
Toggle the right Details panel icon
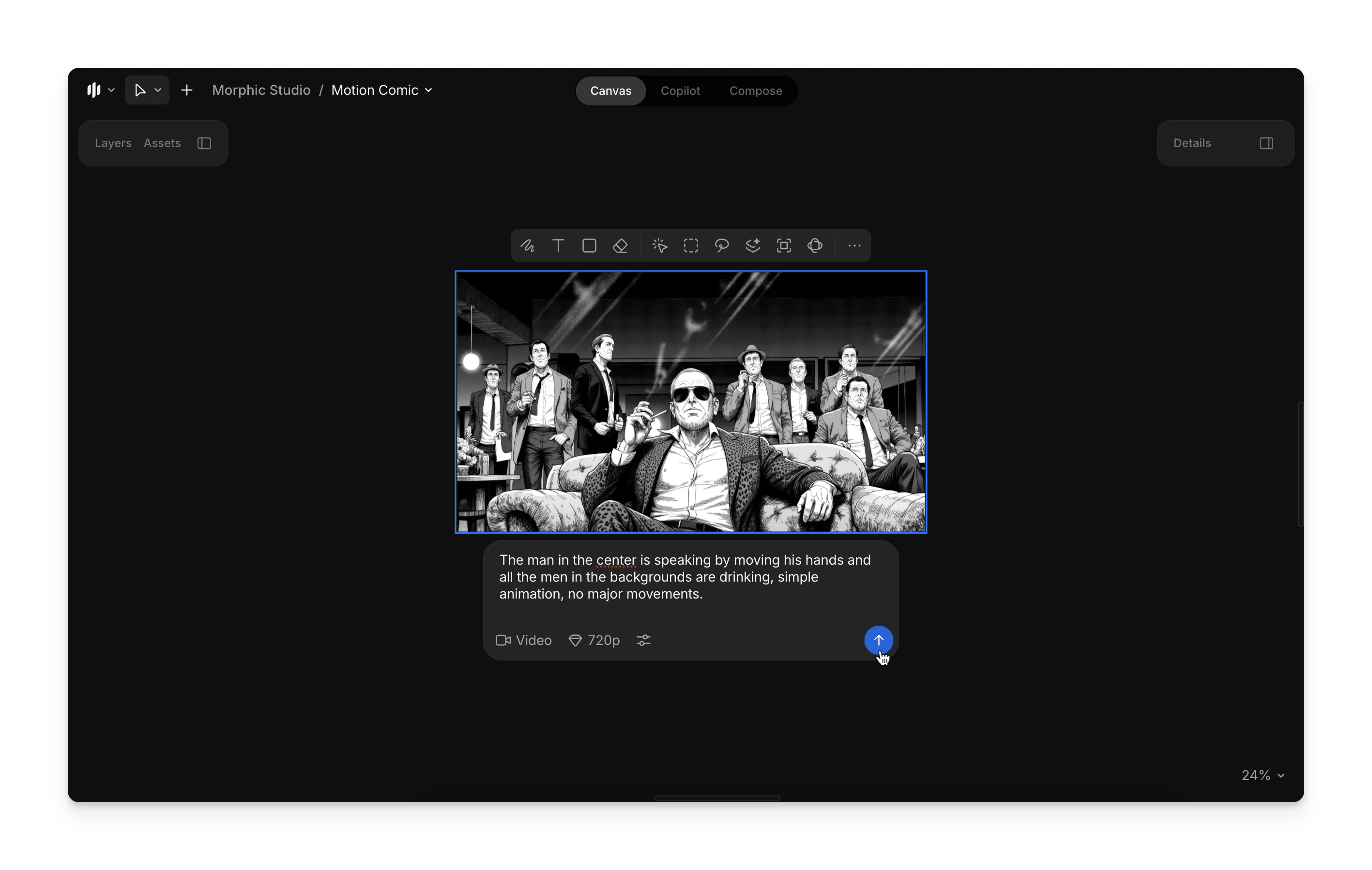click(x=1265, y=144)
